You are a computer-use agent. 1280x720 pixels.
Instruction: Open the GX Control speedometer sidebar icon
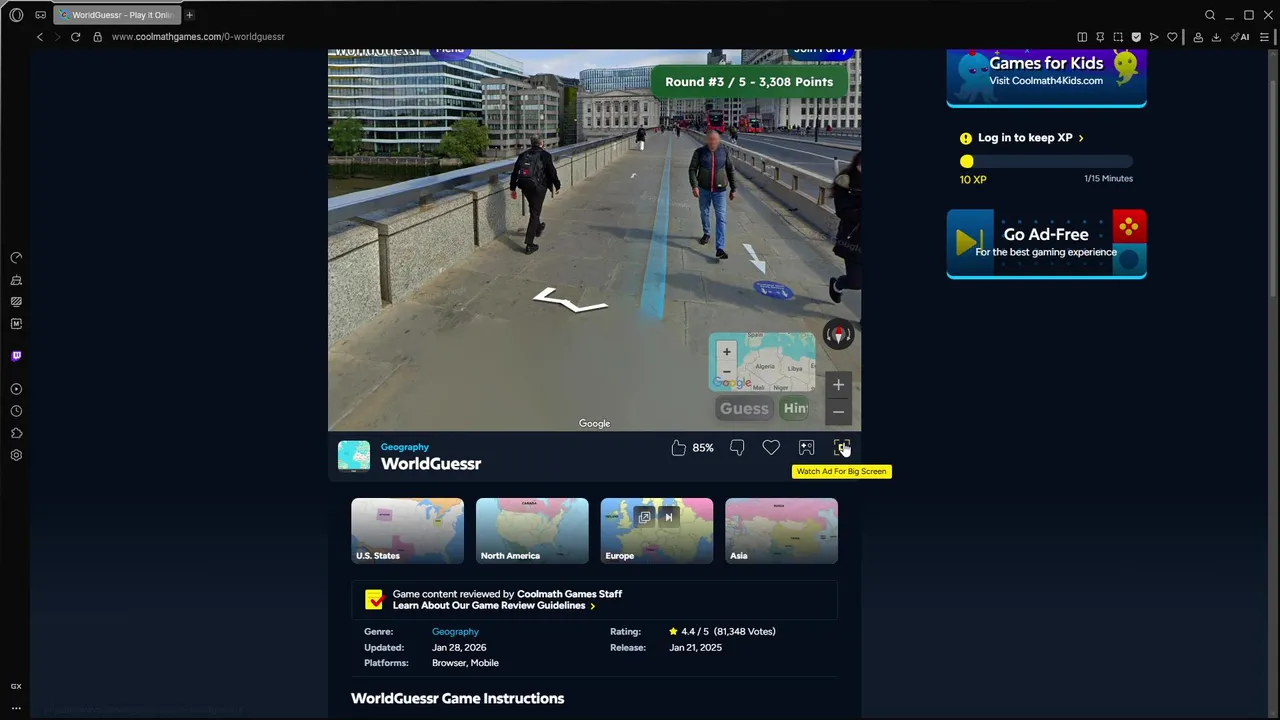[x=16, y=258]
